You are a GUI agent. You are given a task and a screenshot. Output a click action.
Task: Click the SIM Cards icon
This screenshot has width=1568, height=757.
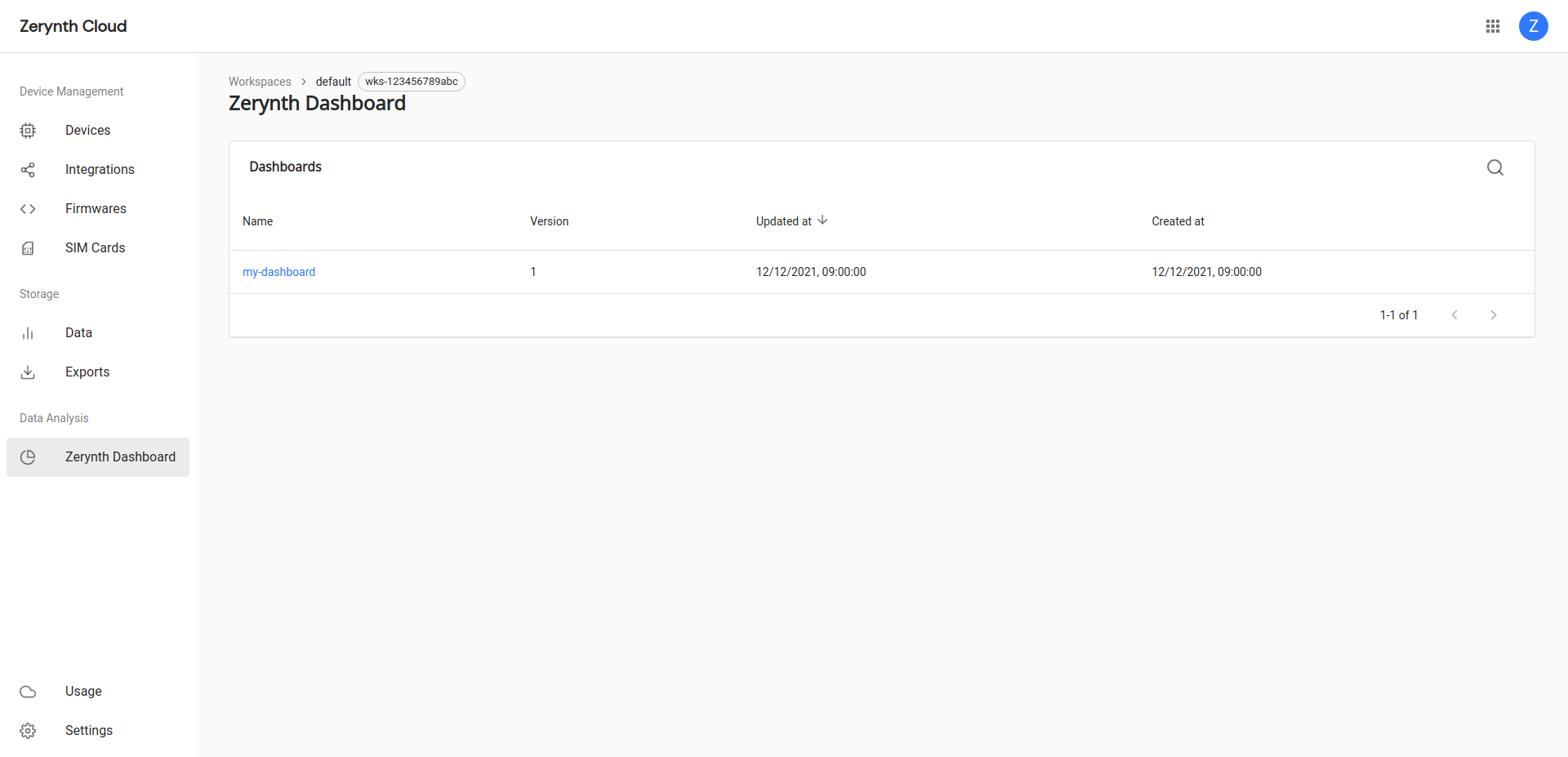28,248
